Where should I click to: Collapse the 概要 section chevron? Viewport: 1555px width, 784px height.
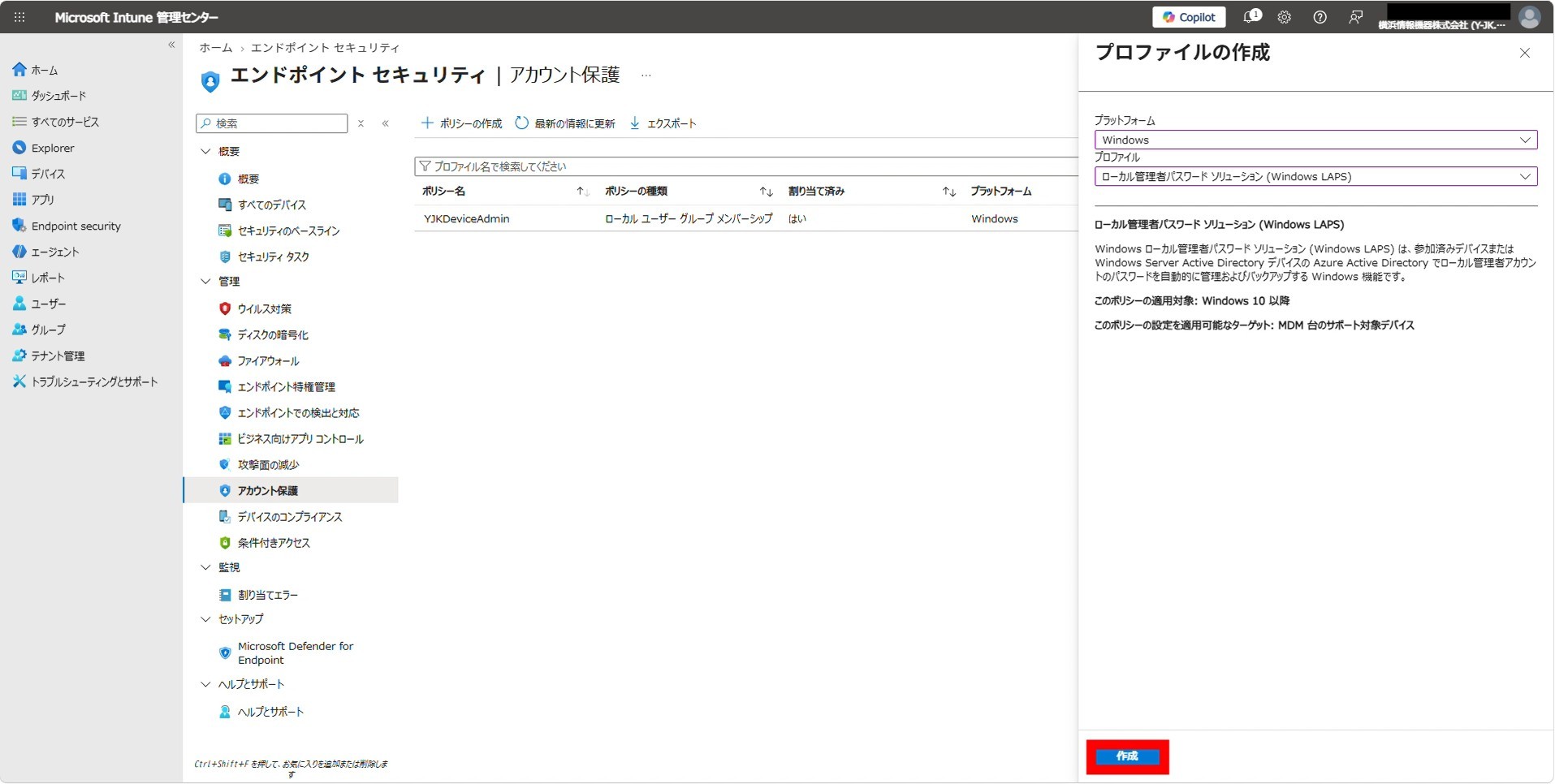205,151
